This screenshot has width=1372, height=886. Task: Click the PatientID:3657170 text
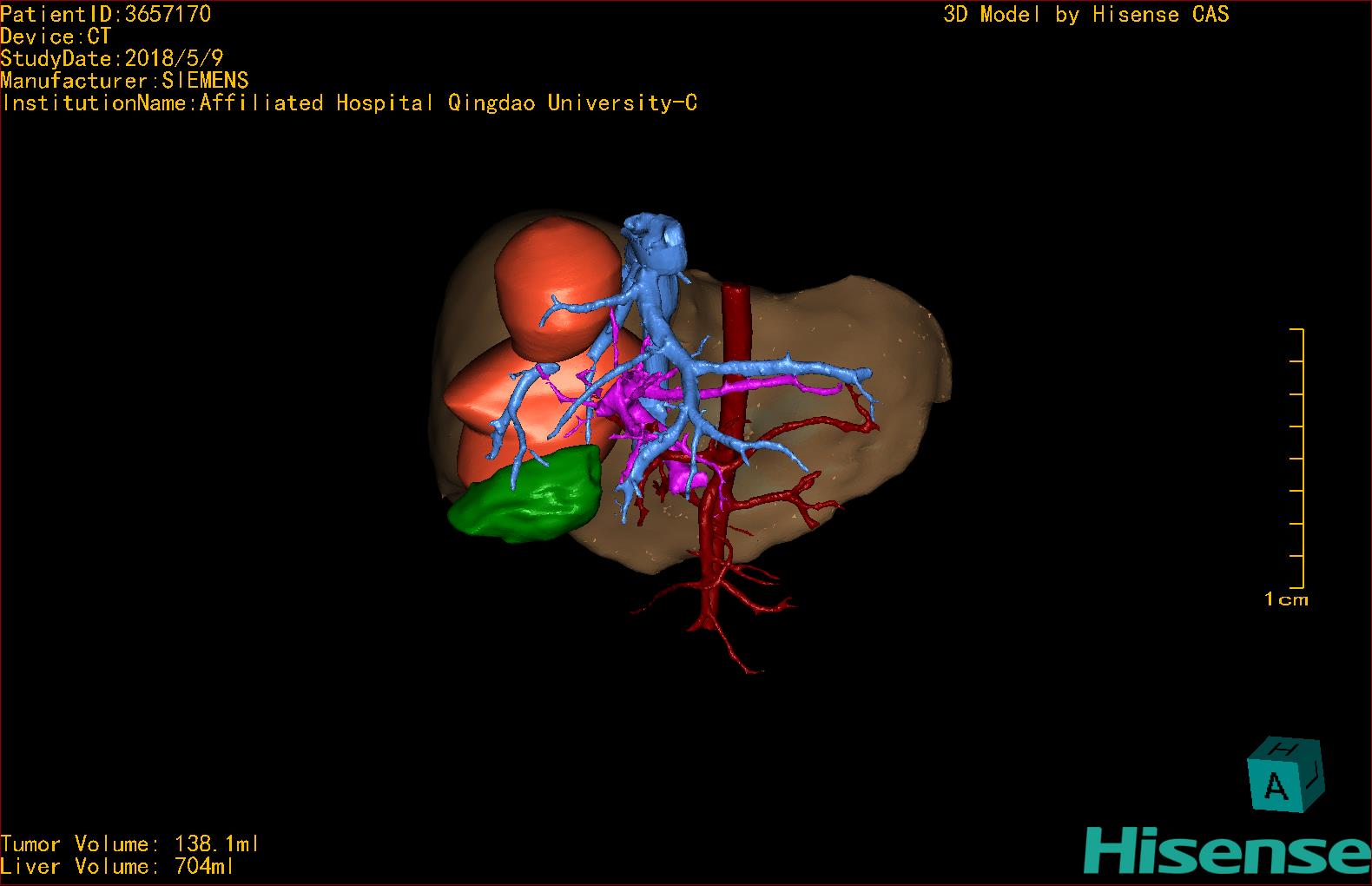106,14
